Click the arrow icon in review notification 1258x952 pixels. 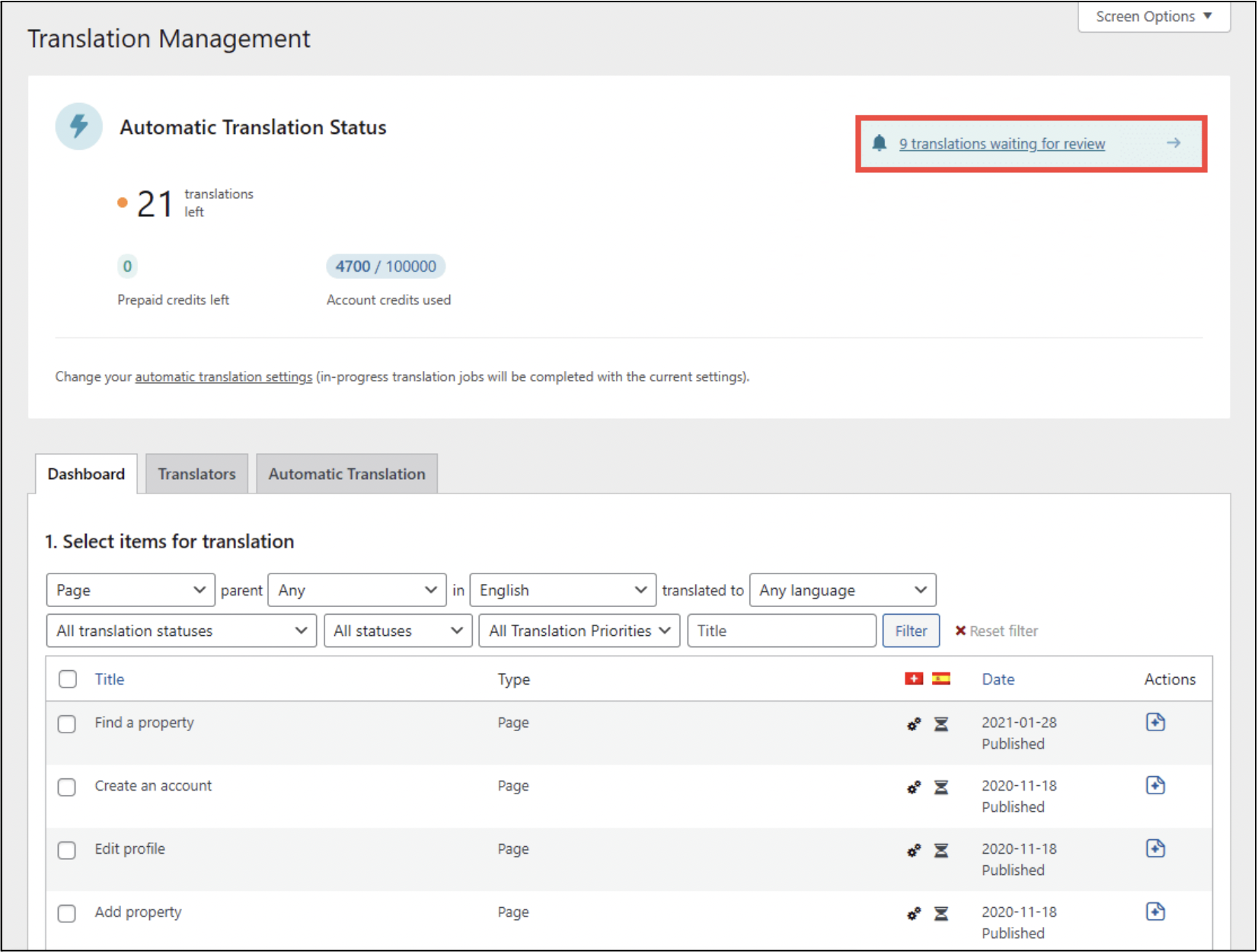(x=1173, y=143)
